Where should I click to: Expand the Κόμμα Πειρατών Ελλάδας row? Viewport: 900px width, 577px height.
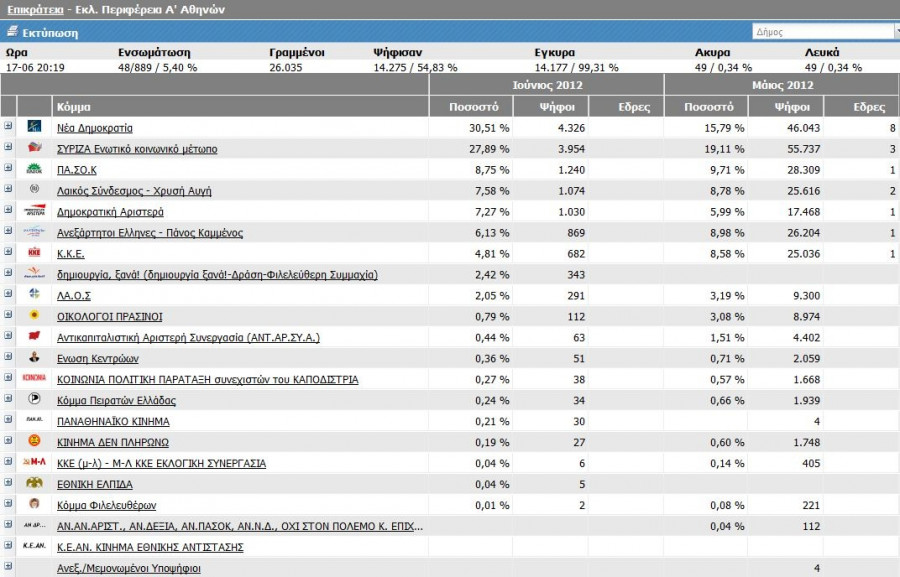click(8, 399)
